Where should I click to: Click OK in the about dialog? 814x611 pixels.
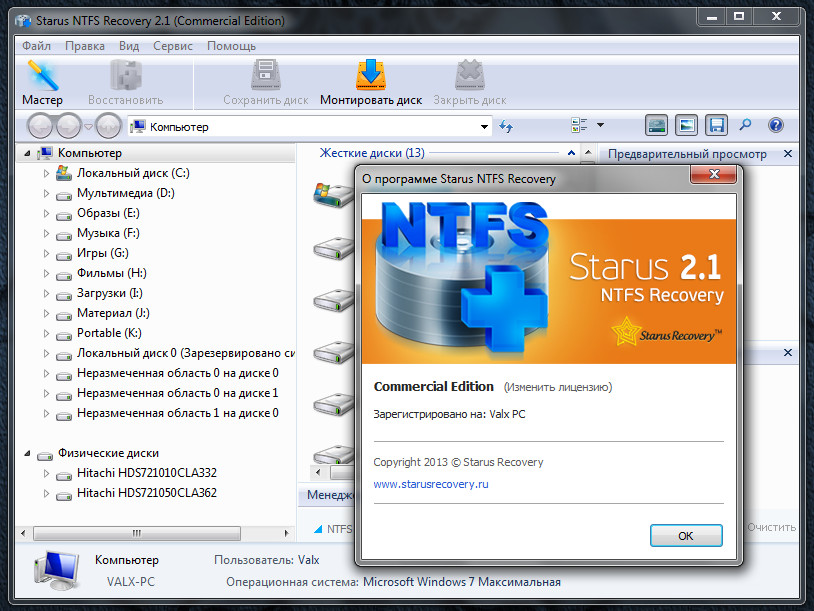pyautogui.click(x=686, y=536)
